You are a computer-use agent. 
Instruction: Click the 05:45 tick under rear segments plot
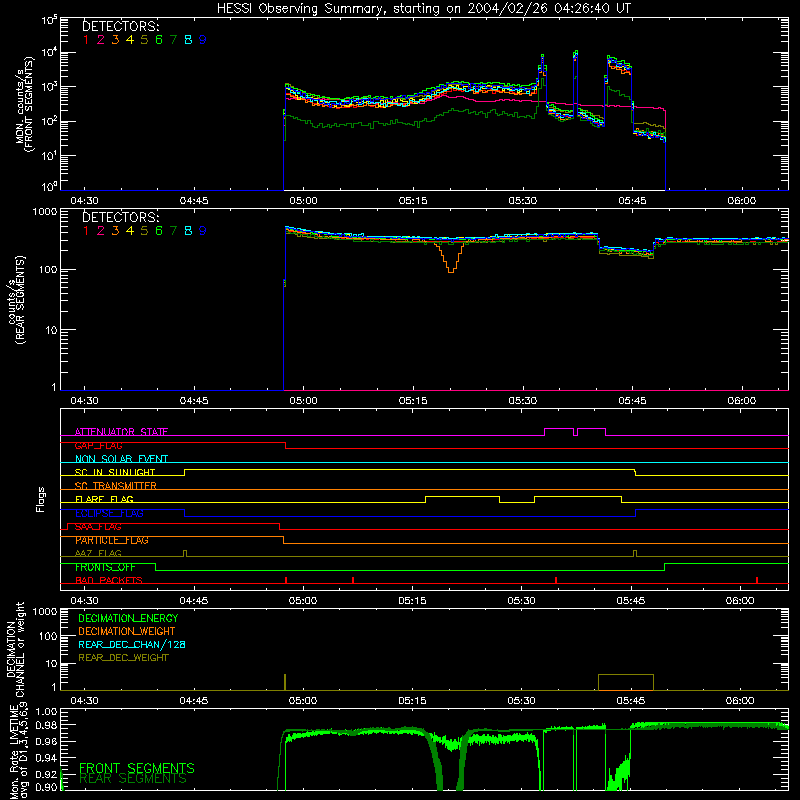(x=632, y=401)
